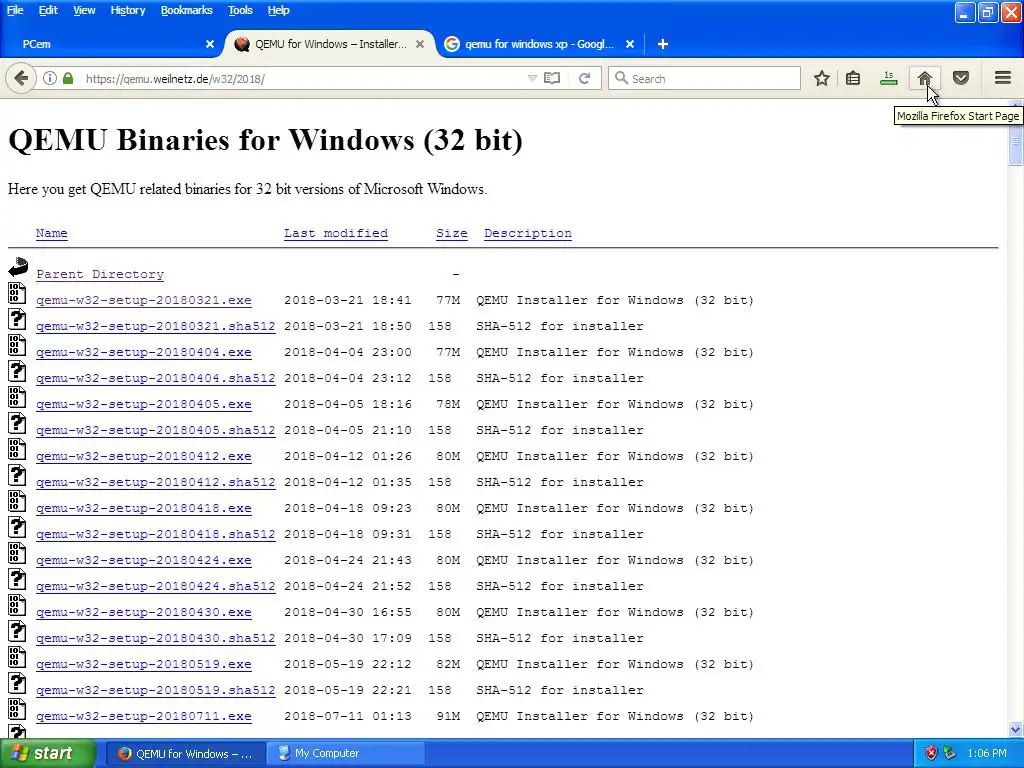Download qemu-w32-setup-20180418.exe
This screenshot has height=768, width=1024.
pos(144,508)
